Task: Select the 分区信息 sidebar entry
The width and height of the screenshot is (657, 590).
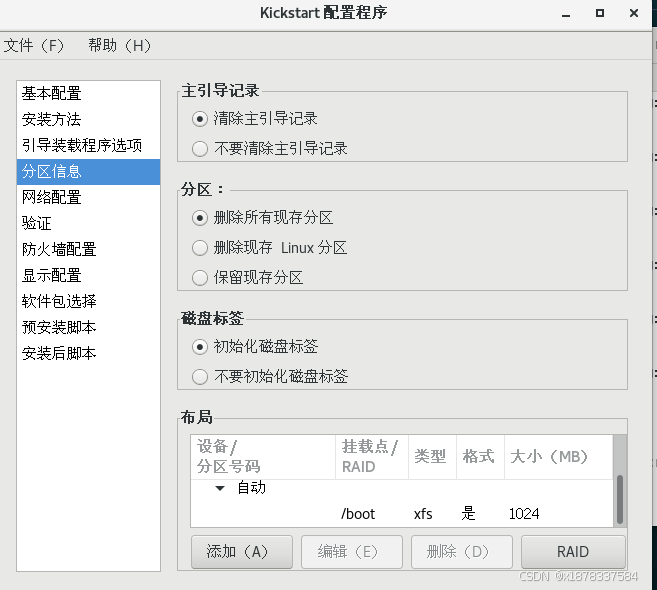Action: (x=88, y=171)
